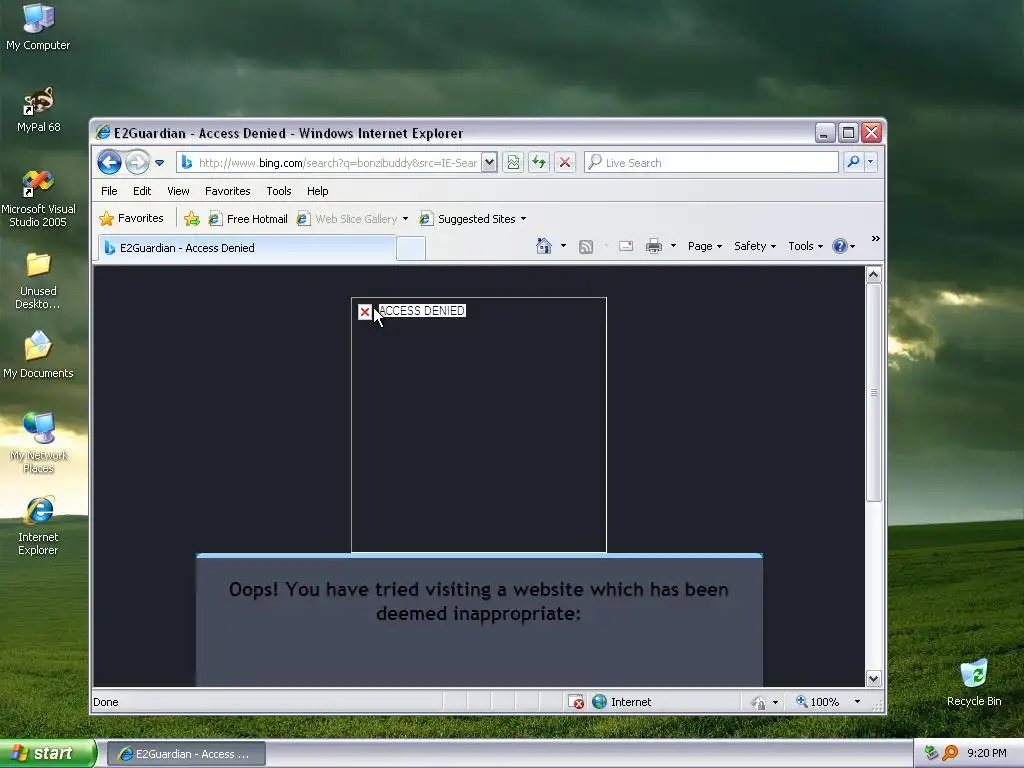Click the ACCESS DENIED image alt text
The image size is (1024, 768).
pyautogui.click(x=422, y=311)
